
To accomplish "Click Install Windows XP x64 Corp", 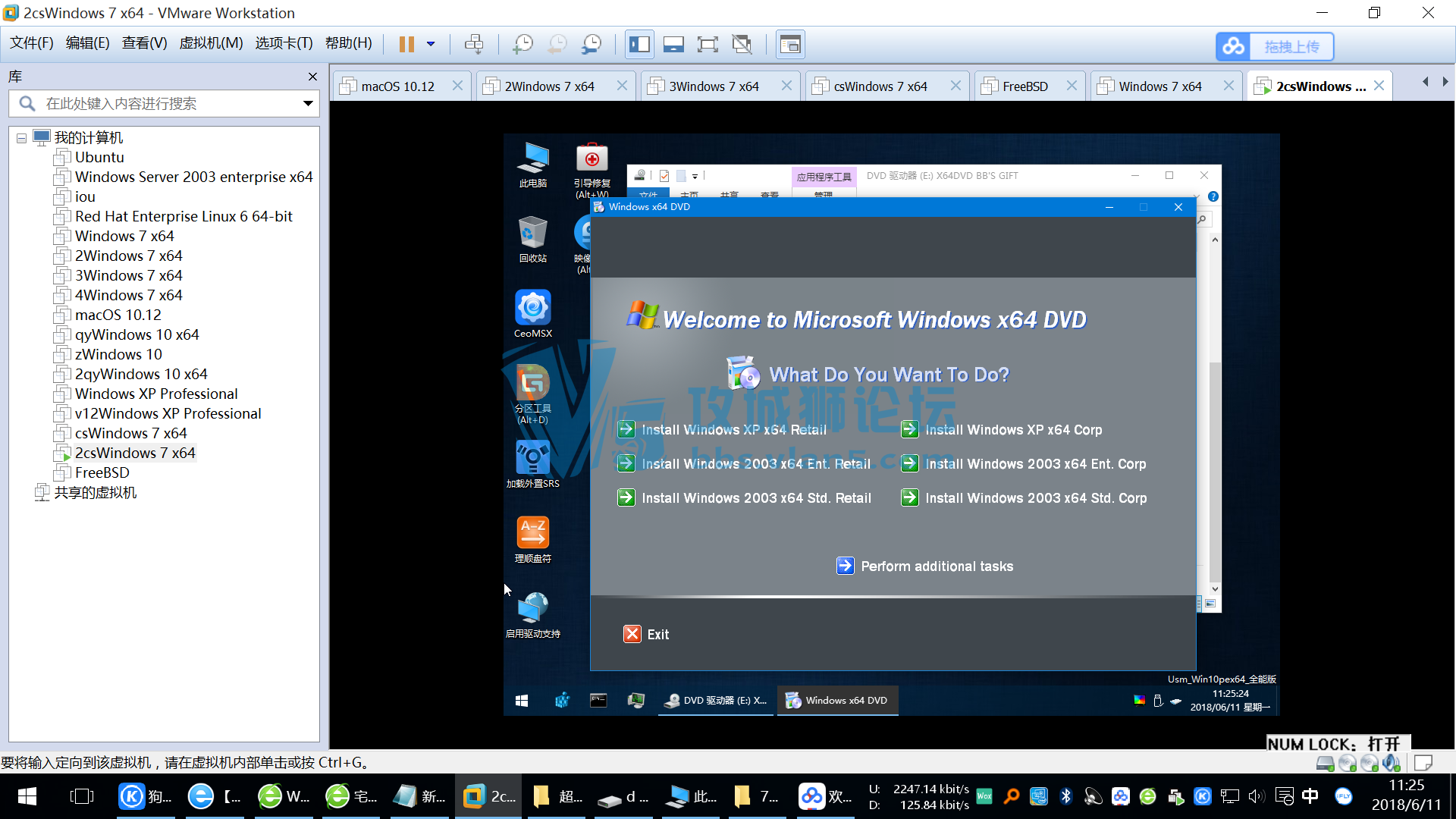I will (x=1002, y=430).
